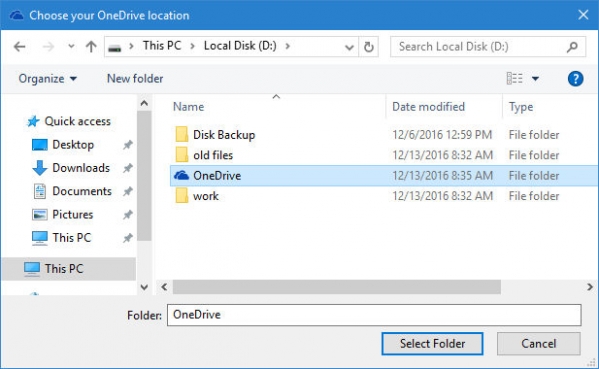Click navigation pane scroll up arrow

coord(144,103)
